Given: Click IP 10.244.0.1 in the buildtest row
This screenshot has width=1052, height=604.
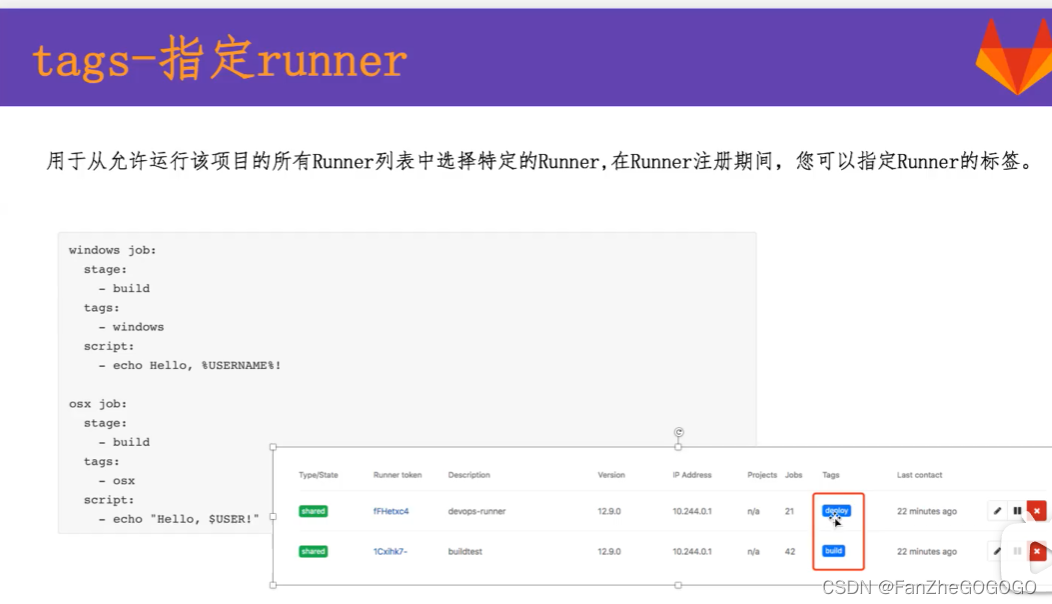Looking at the screenshot, I should 692,552.
